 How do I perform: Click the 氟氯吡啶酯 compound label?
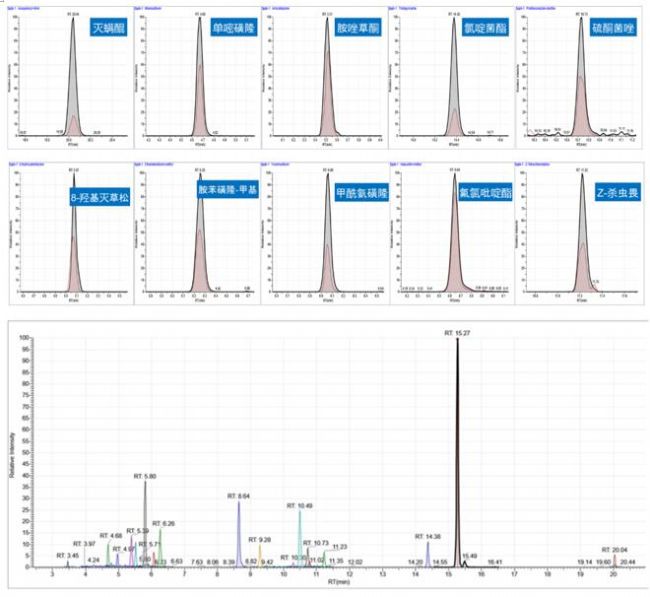480,190
